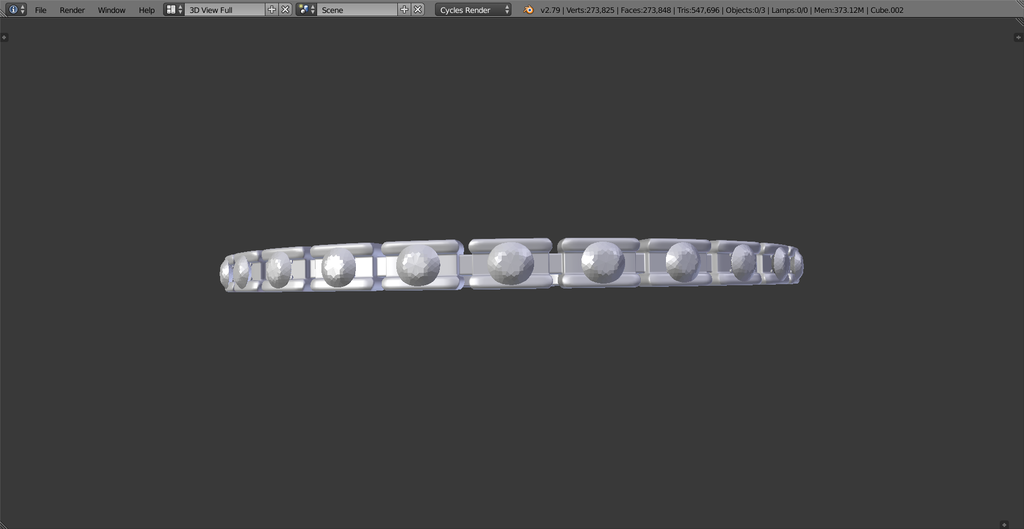Screen dimensions: 1024x529
Task: Click the Blender logo icon
Action: click(529, 10)
